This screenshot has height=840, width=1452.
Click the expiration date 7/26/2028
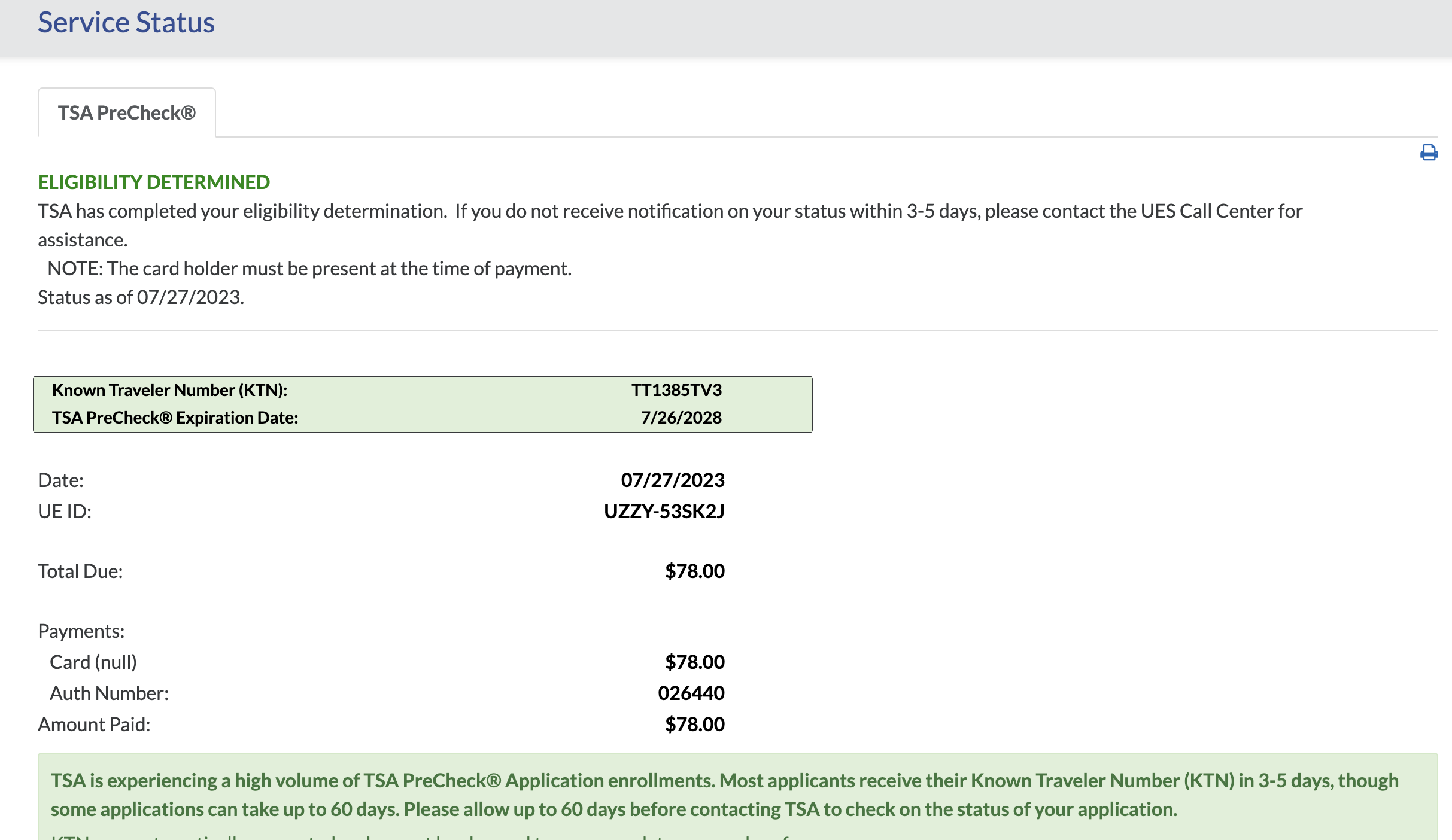pos(681,418)
